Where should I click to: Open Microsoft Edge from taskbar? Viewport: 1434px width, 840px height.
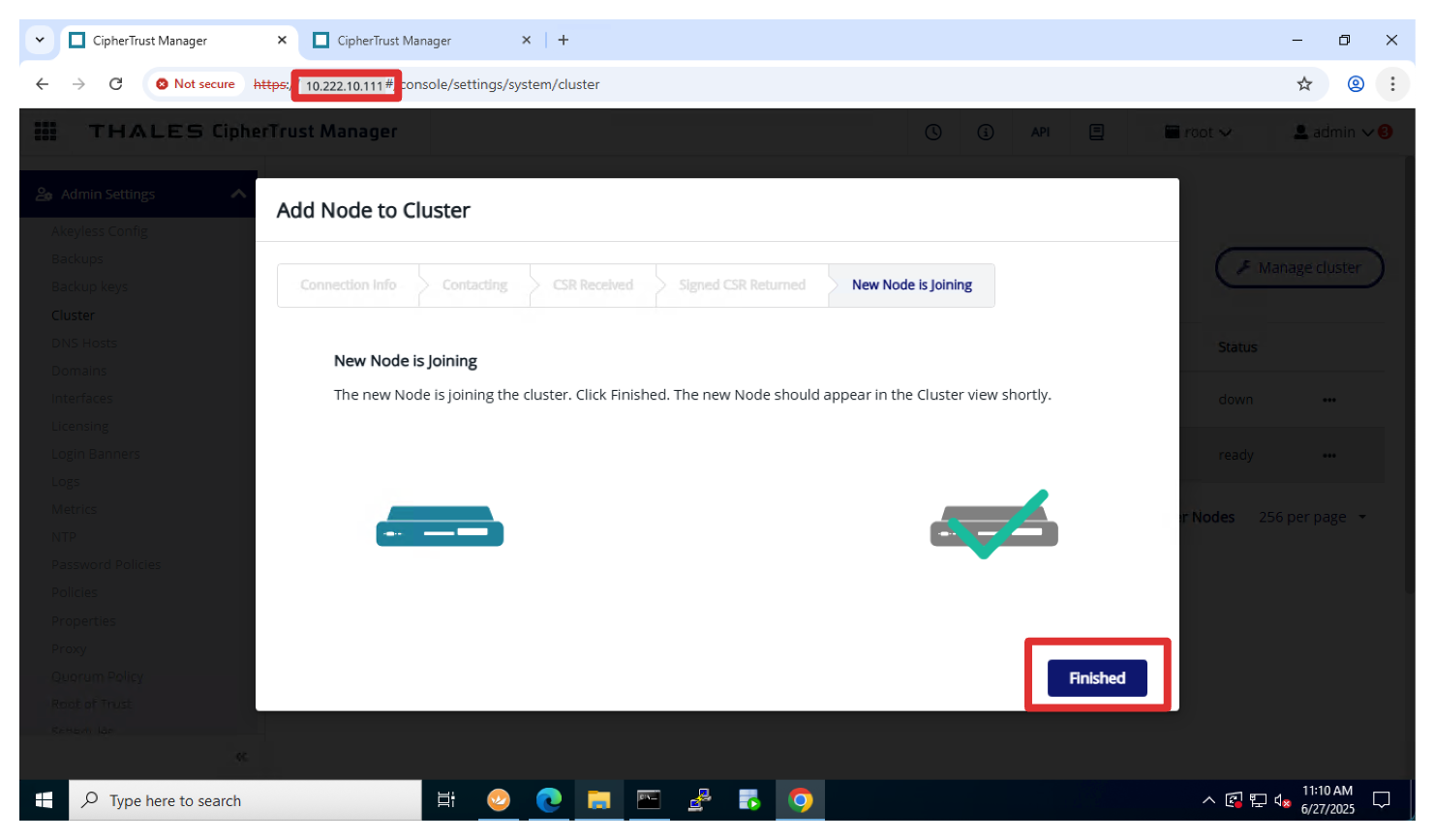[x=549, y=800]
